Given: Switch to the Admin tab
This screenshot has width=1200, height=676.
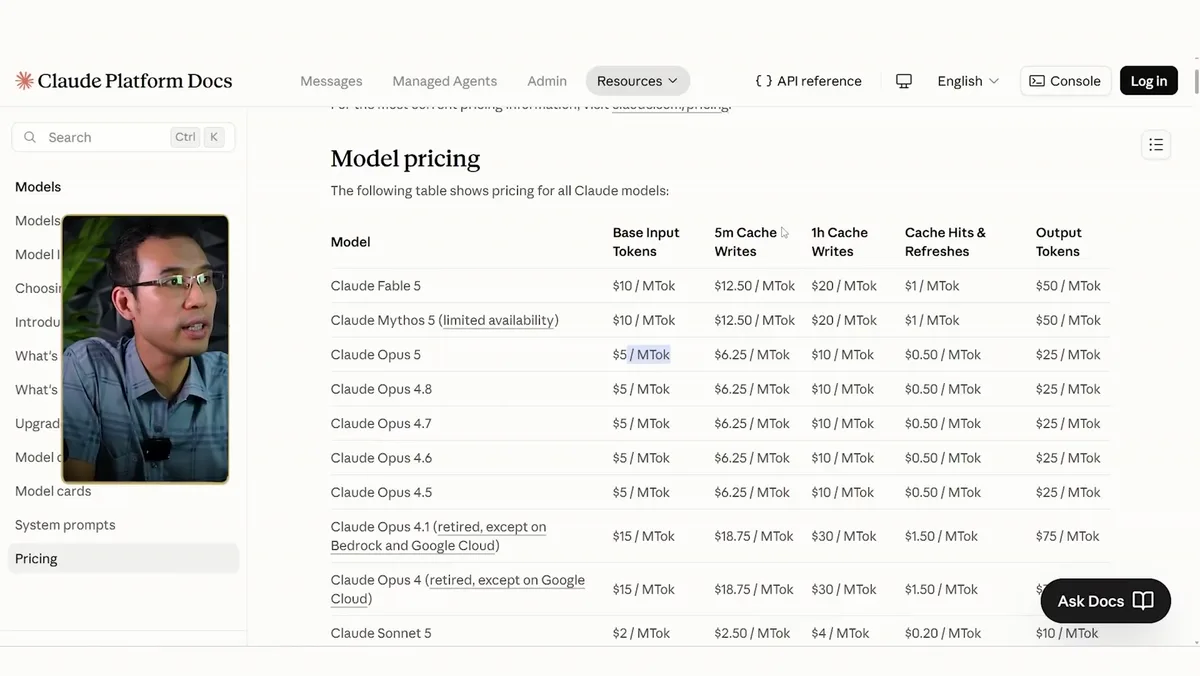Looking at the screenshot, I should coord(547,81).
